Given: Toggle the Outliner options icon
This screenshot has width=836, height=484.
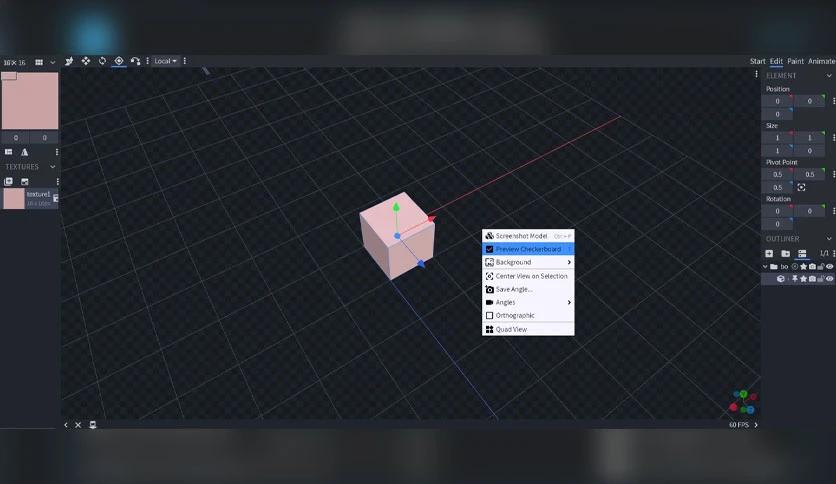Looking at the screenshot, I should pyautogui.click(x=802, y=254).
